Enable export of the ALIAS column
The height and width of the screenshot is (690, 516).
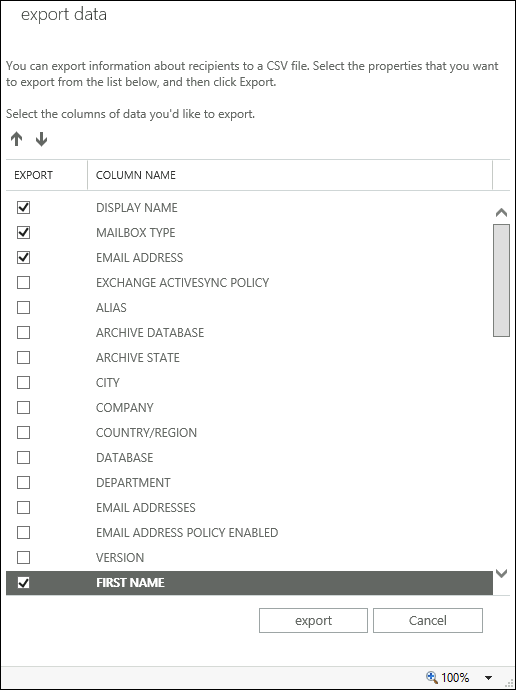point(23,307)
